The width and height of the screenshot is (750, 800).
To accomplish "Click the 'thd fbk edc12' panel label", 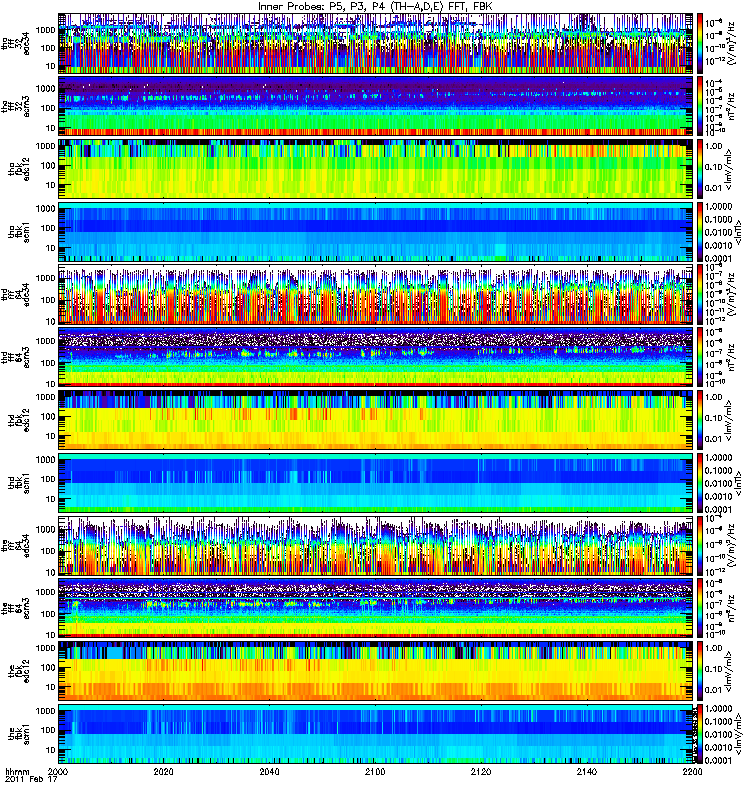I will pyautogui.click(x=18, y=420).
